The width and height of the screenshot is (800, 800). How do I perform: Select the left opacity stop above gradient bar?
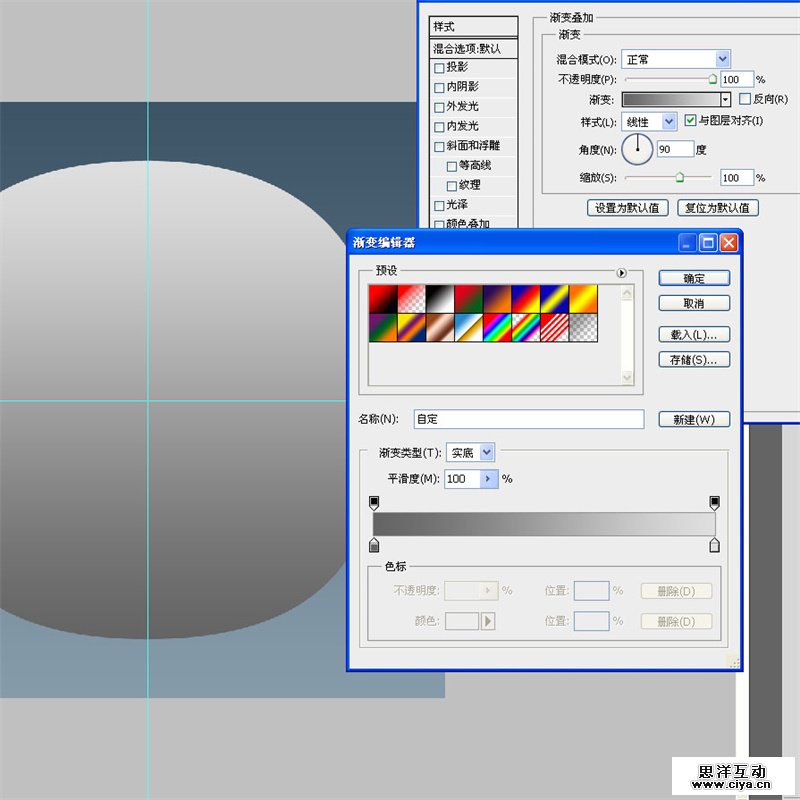click(x=374, y=502)
